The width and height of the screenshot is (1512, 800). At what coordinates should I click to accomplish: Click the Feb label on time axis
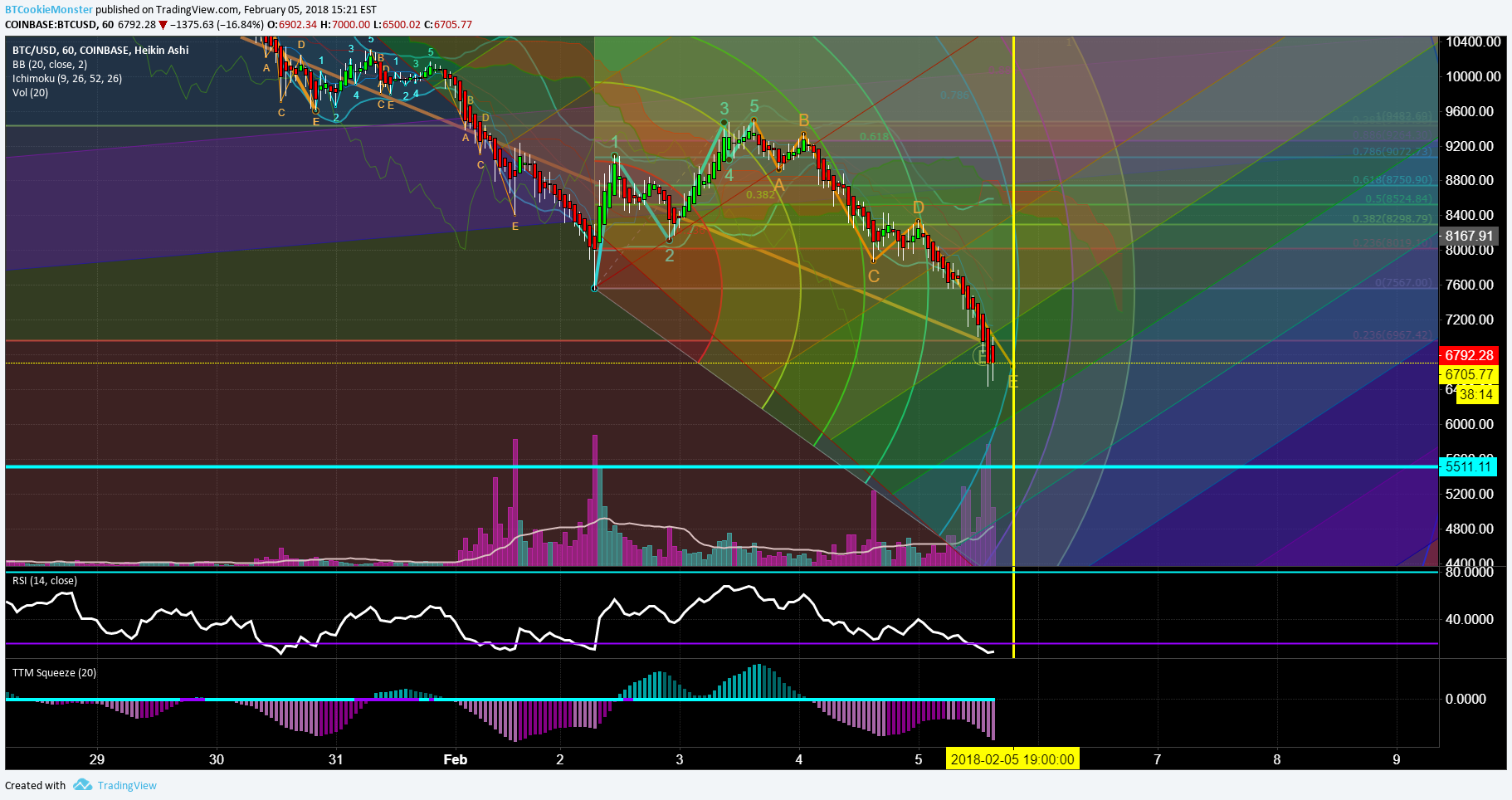456,759
